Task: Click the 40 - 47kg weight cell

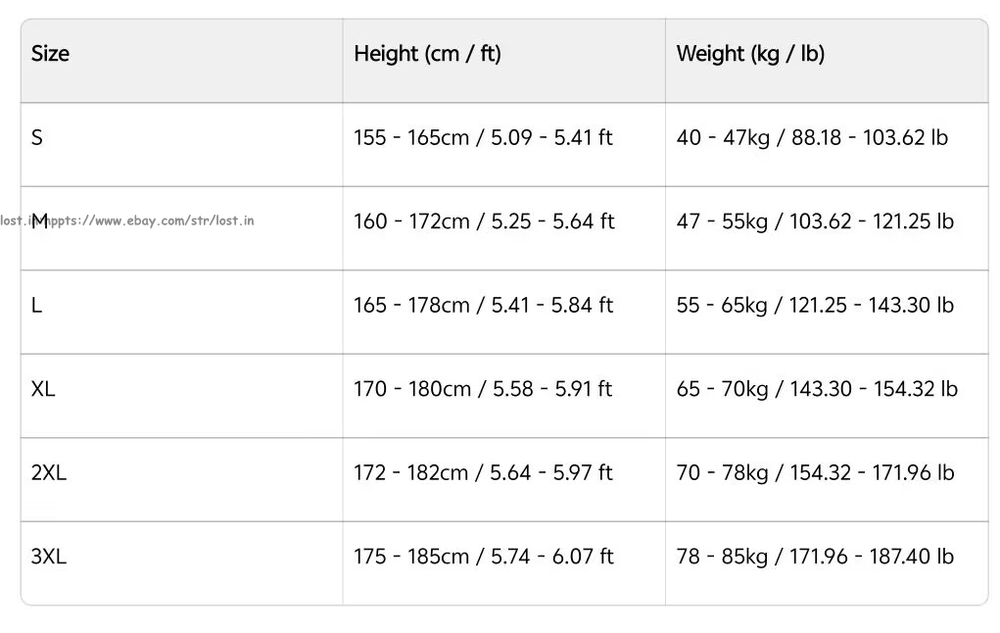Action: tap(812, 138)
